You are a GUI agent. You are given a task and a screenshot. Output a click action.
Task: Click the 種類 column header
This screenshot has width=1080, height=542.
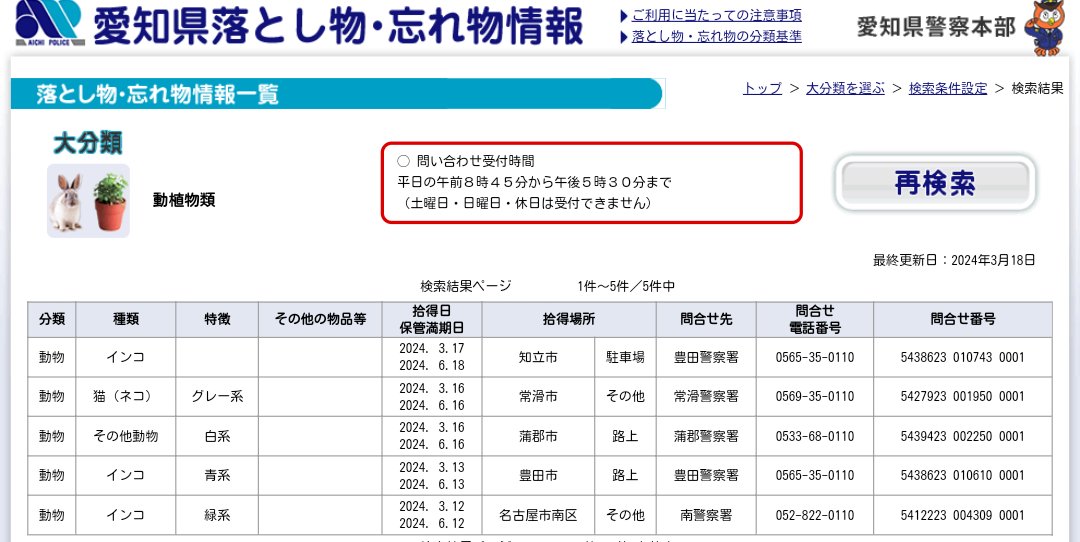pyautogui.click(x=126, y=320)
